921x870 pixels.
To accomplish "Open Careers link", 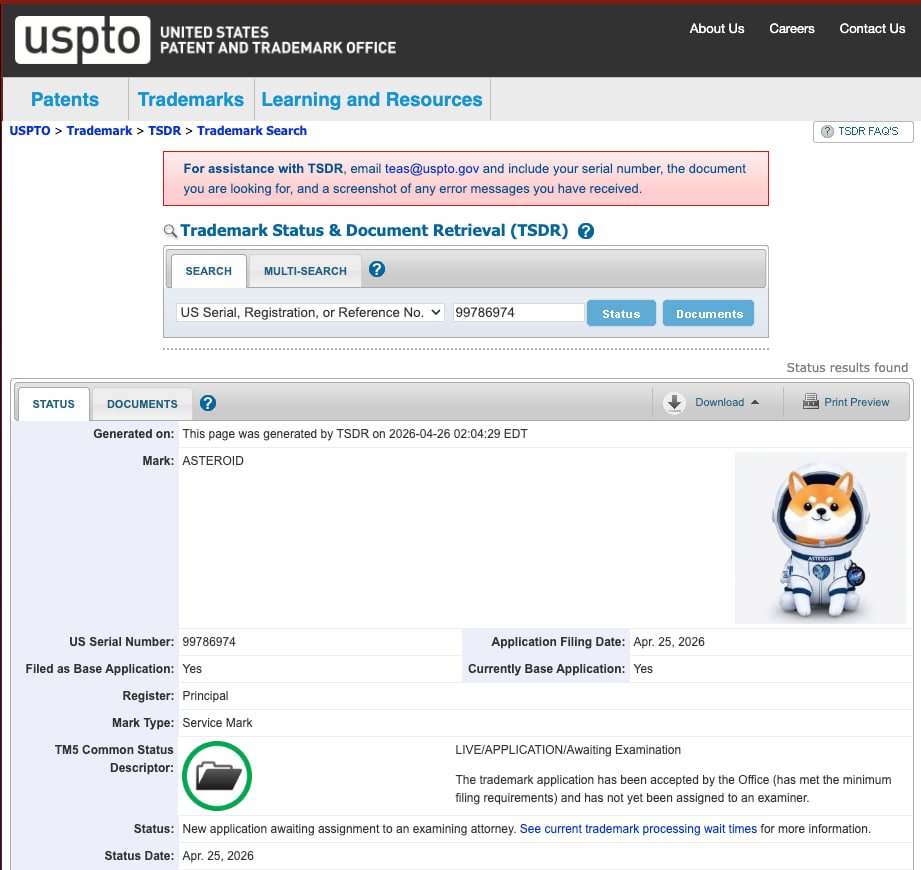I will pos(792,29).
